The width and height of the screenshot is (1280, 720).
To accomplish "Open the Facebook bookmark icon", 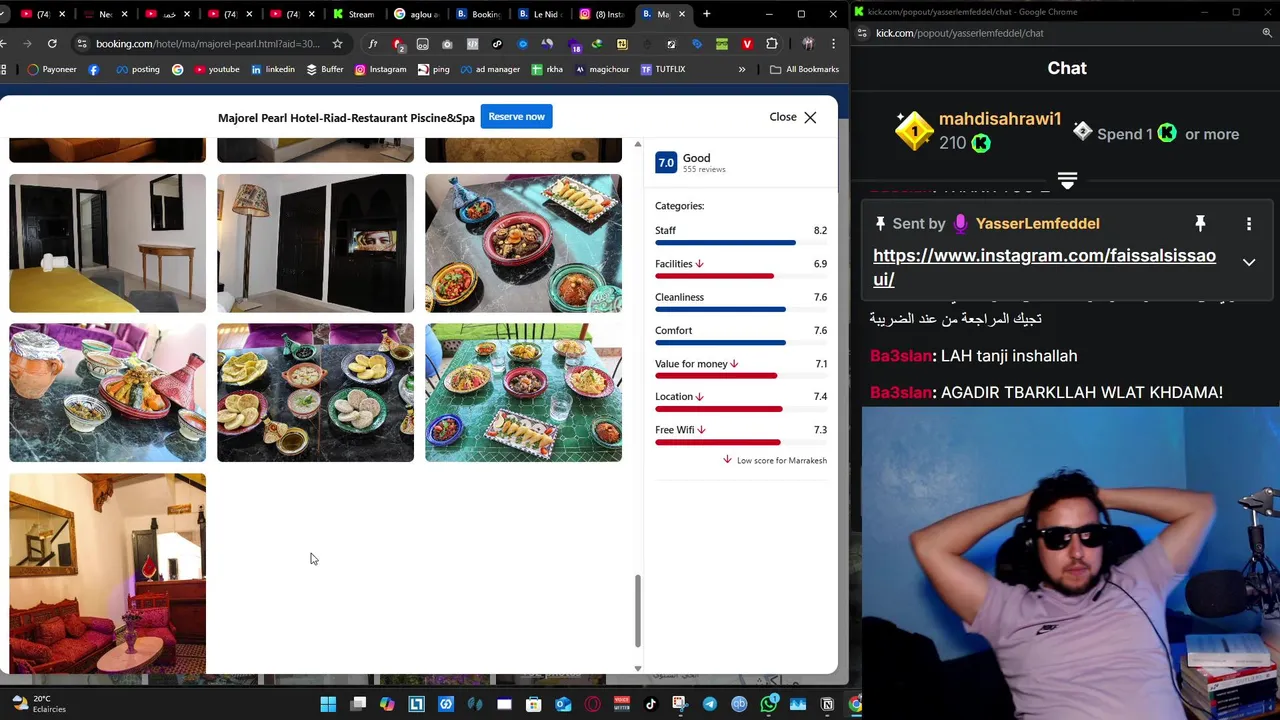I will click(94, 69).
